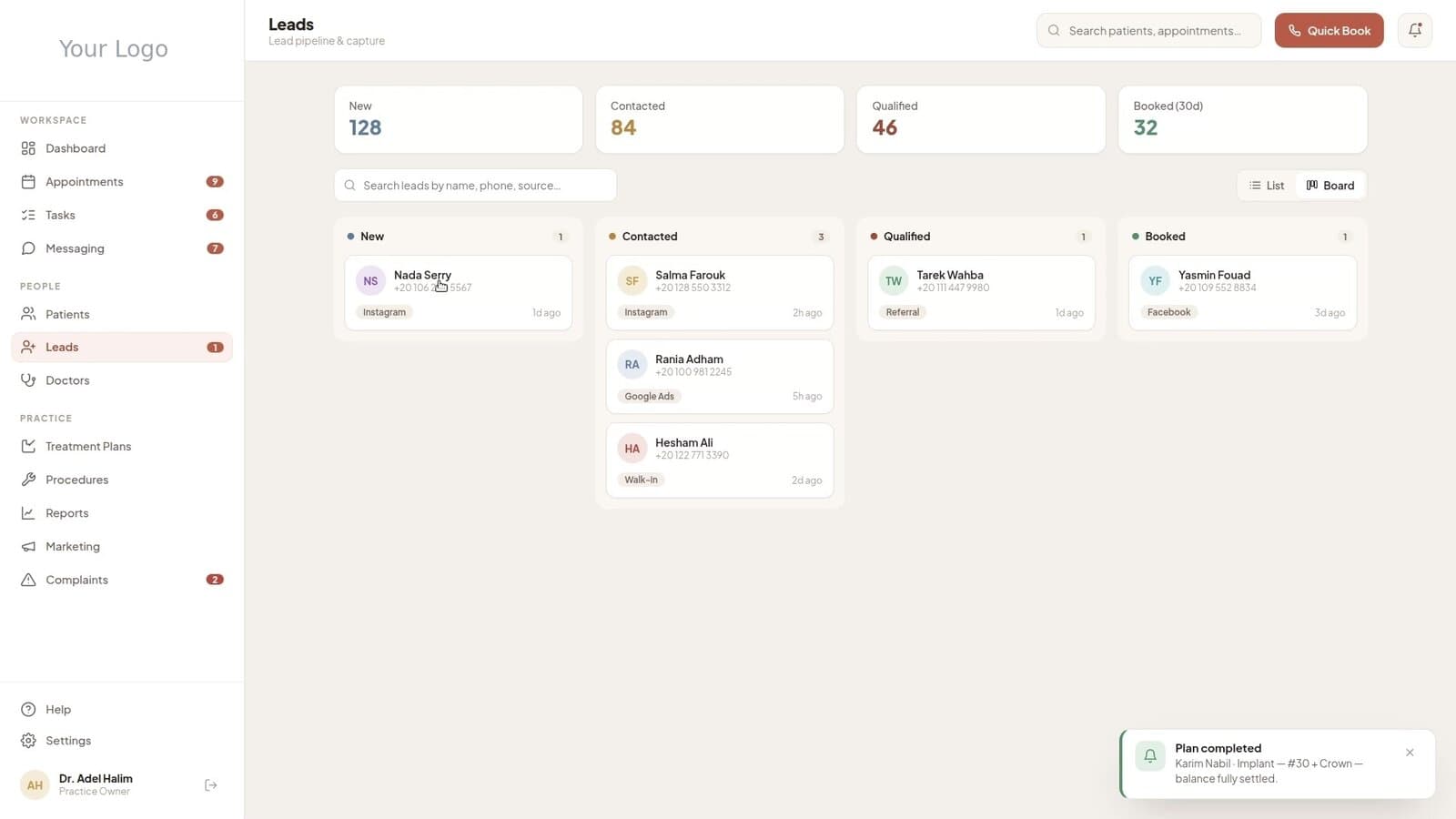Open Treatment Plans page
Screen dimensions: 1456x819
(122, 446)
